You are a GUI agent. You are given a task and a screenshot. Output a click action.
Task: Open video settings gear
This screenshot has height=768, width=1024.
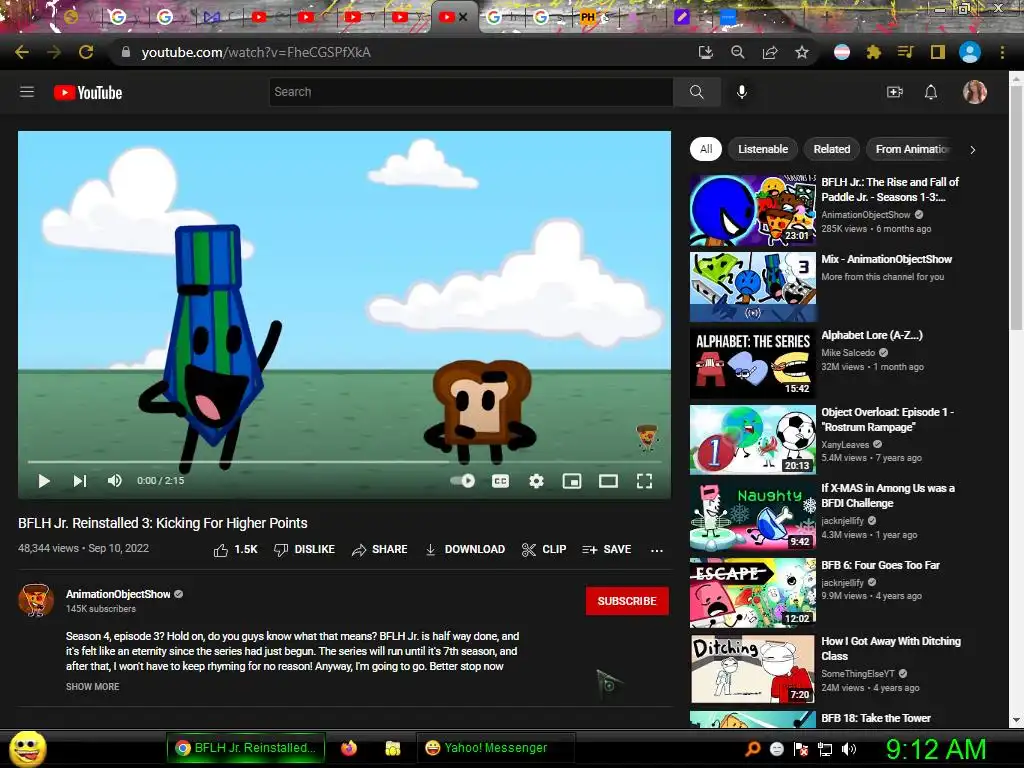click(536, 481)
